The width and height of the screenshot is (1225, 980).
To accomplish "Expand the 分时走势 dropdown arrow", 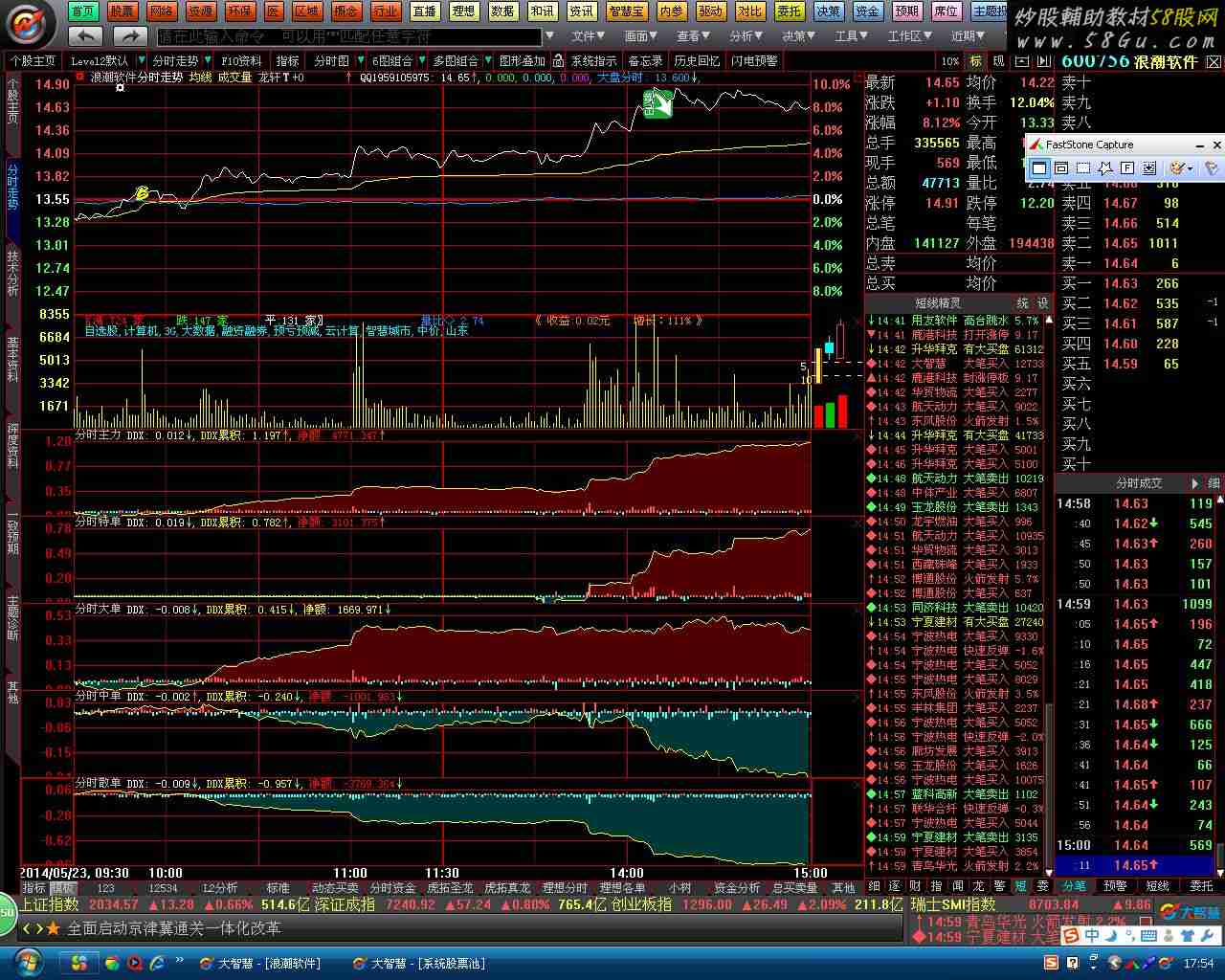I will pyautogui.click(x=208, y=61).
